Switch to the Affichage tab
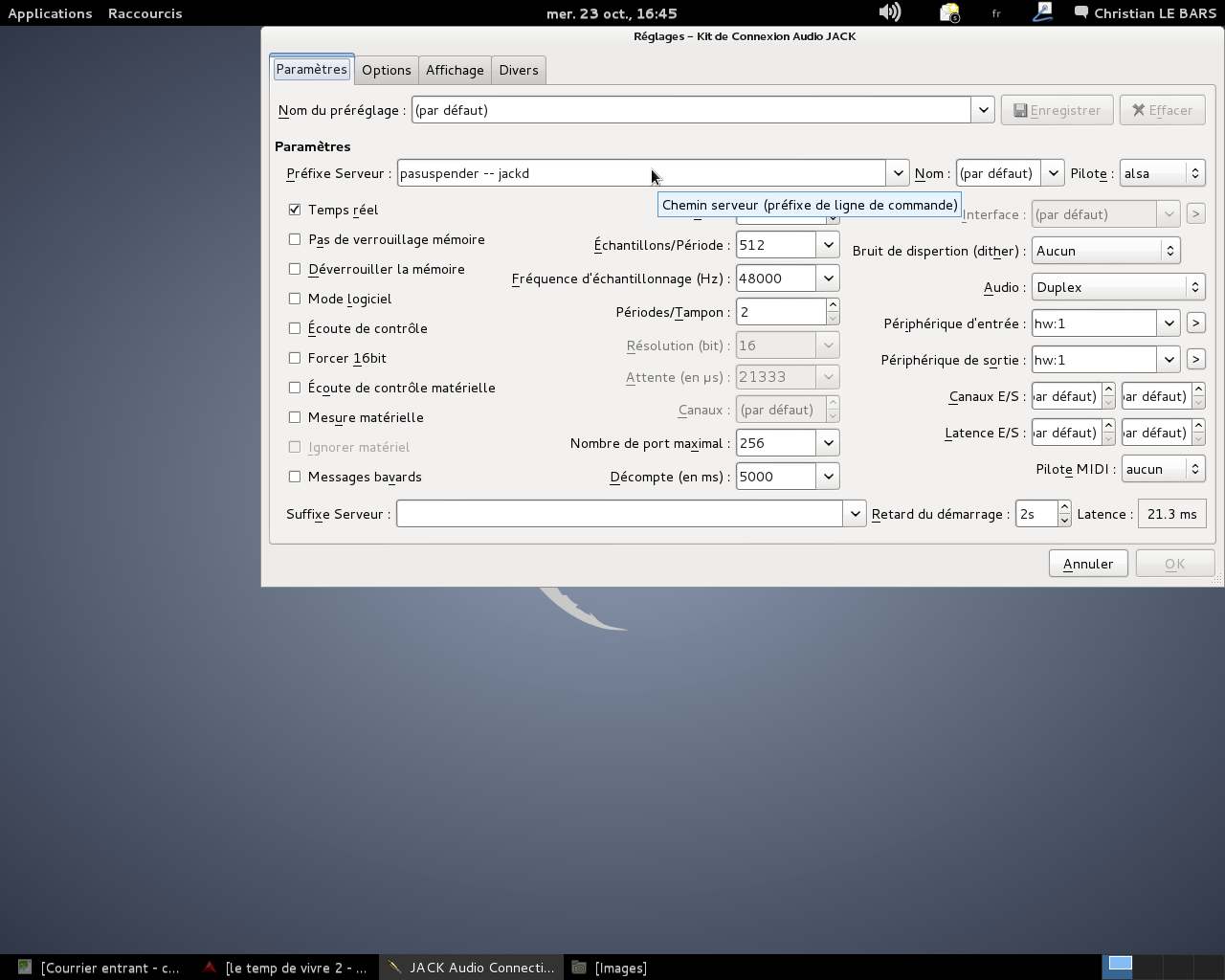This screenshot has width=1225, height=980. [455, 70]
